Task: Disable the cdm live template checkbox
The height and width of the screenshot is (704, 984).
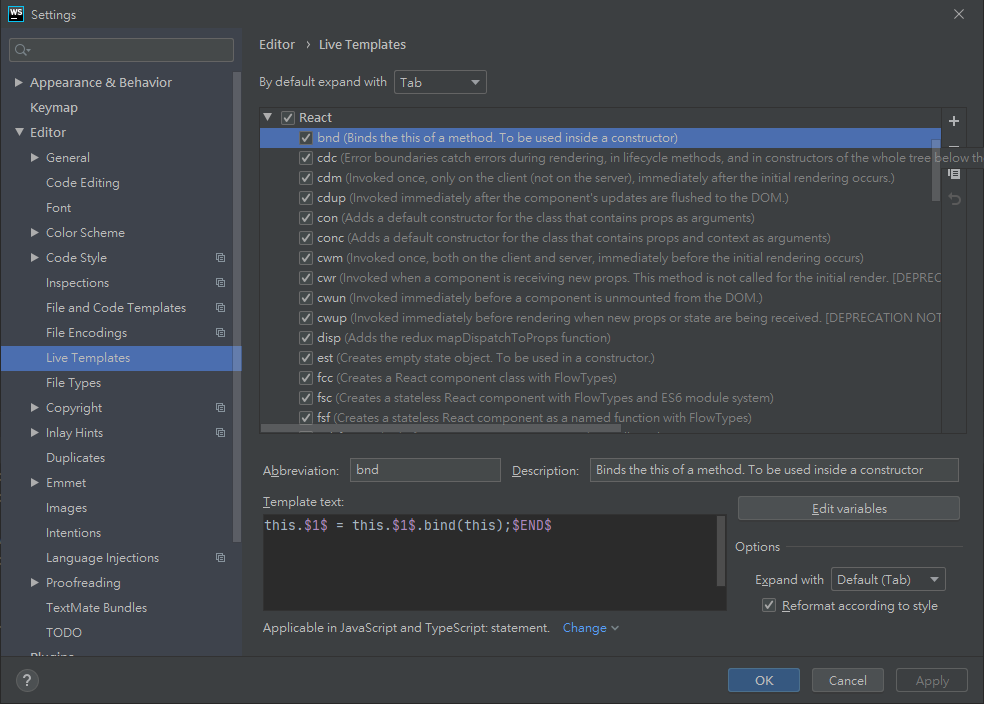Action: [306, 178]
